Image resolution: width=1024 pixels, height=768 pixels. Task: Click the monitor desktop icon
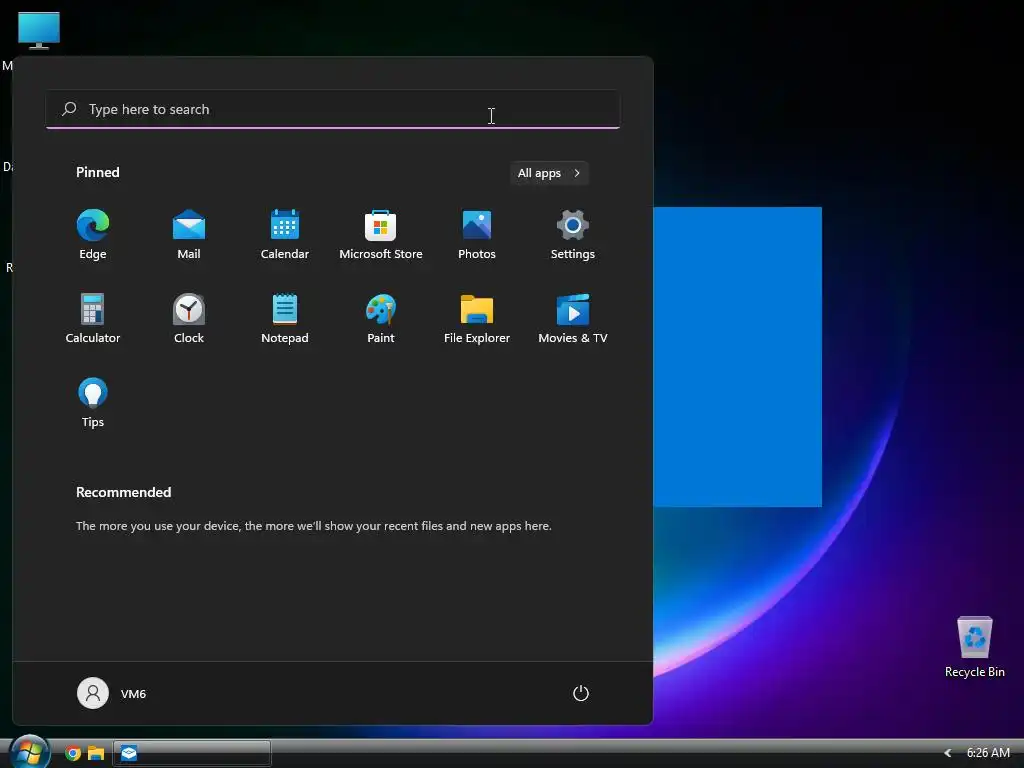(39, 30)
